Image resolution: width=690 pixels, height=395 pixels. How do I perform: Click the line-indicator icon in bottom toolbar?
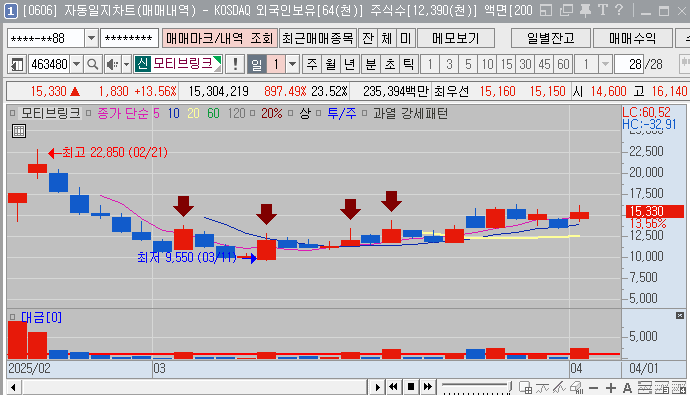point(542,388)
